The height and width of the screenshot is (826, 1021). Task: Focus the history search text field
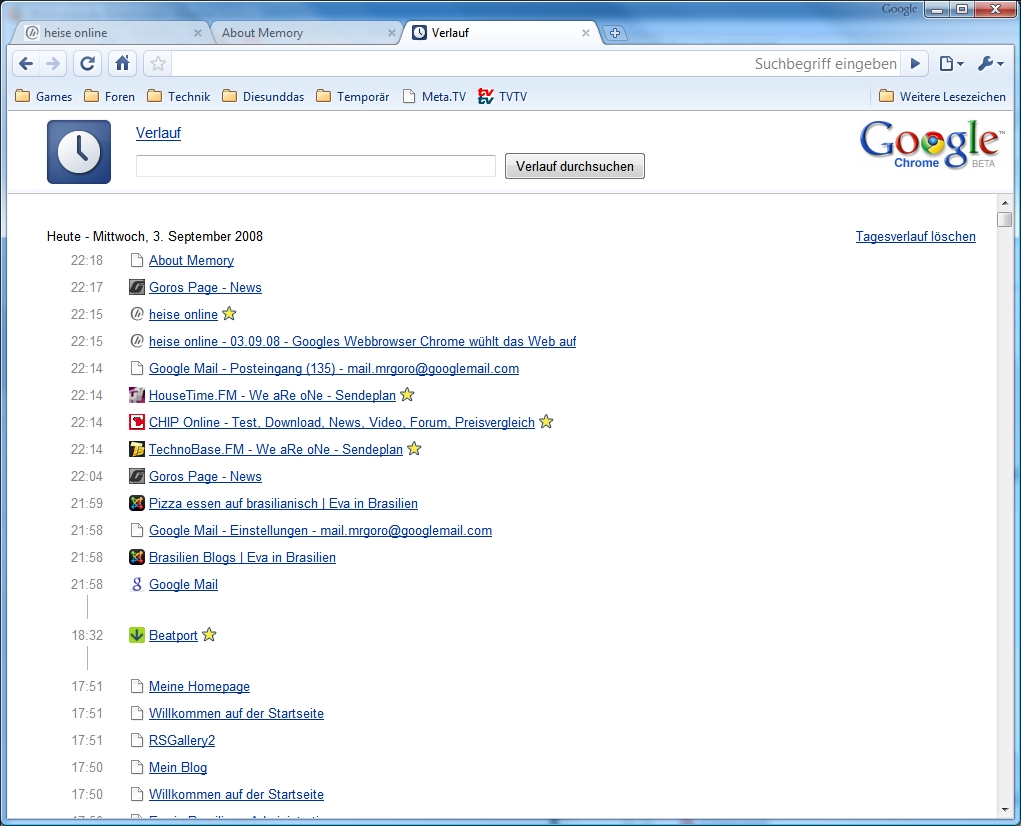[316, 166]
